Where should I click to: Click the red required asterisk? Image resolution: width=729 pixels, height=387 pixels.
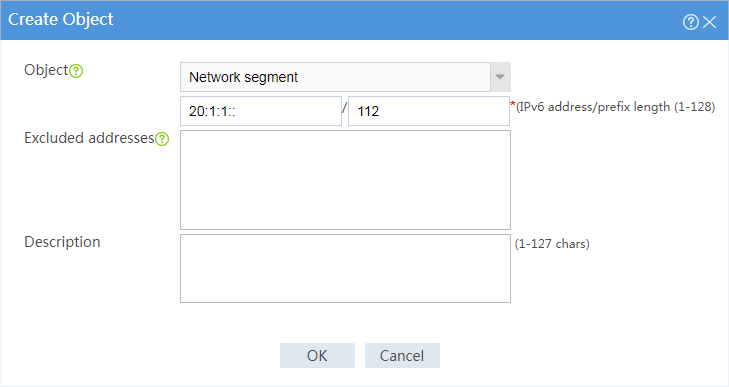pyautogui.click(x=513, y=104)
